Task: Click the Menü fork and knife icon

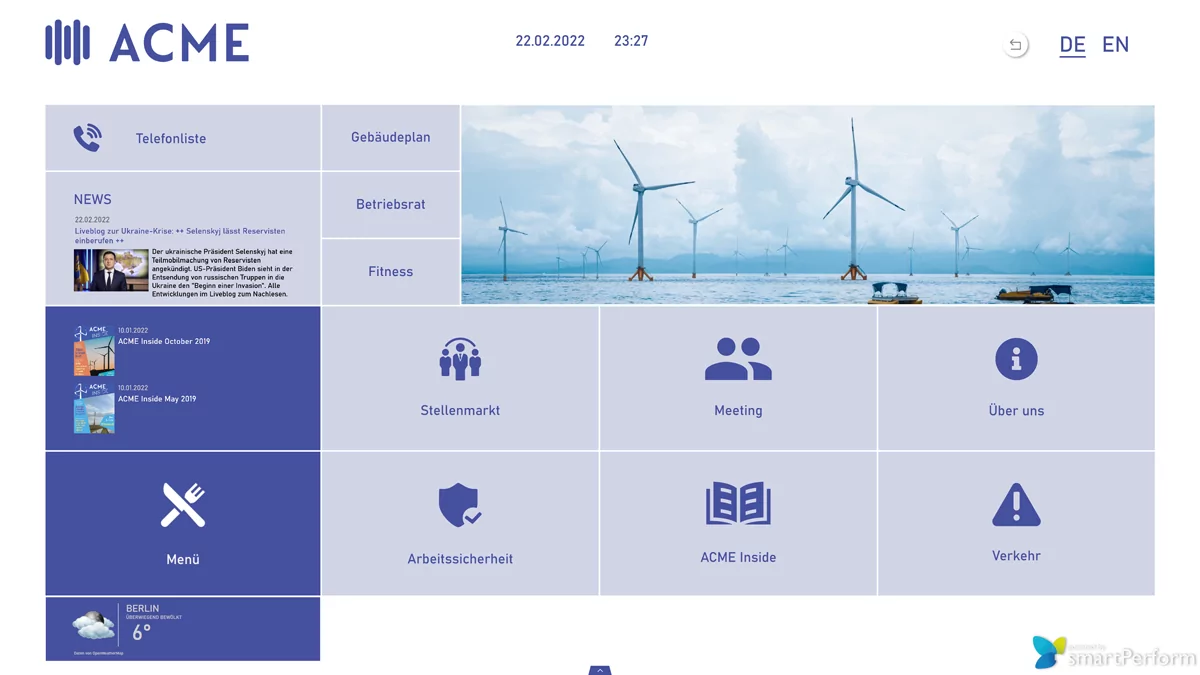Action: click(x=183, y=505)
